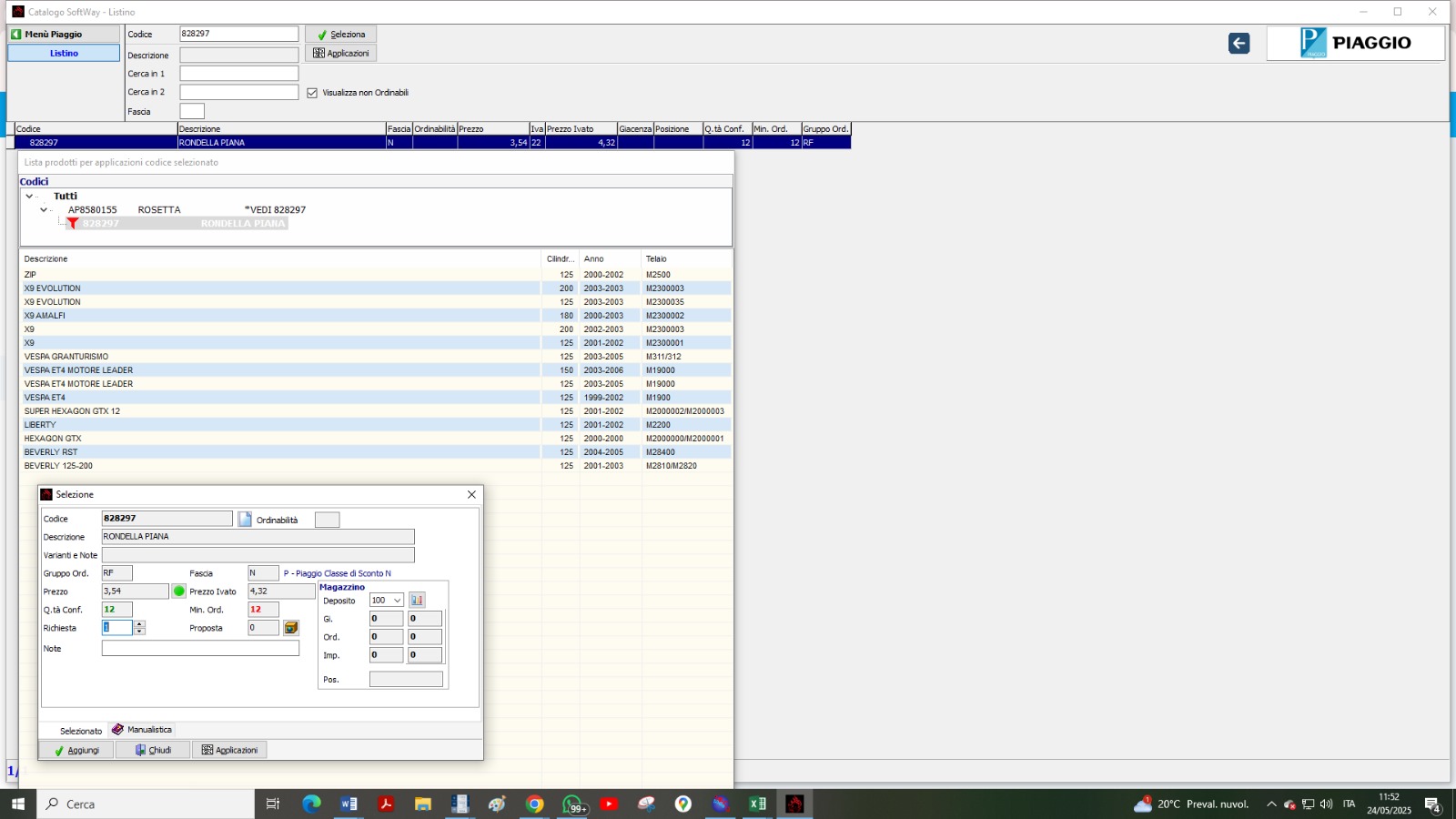Switch to the Manualistica tab

point(142,730)
